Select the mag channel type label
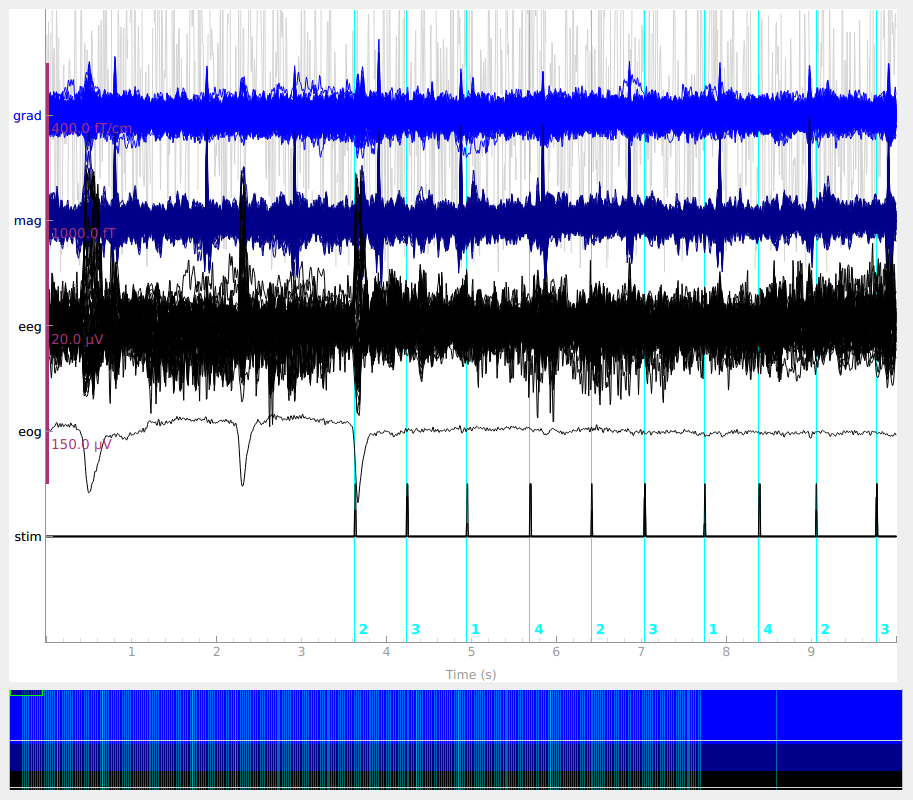This screenshot has height=800, width=913. coord(27,221)
